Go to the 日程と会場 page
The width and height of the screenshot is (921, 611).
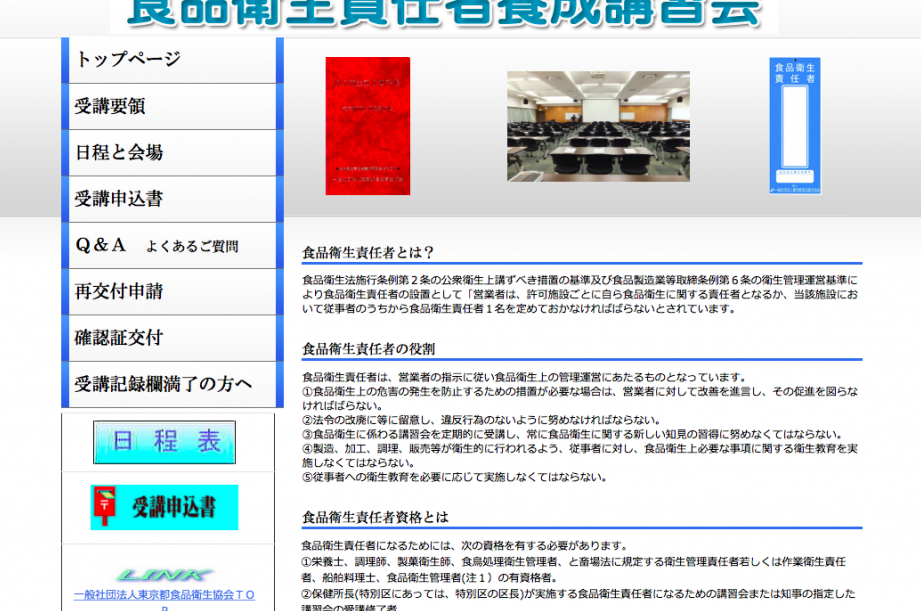point(170,153)
